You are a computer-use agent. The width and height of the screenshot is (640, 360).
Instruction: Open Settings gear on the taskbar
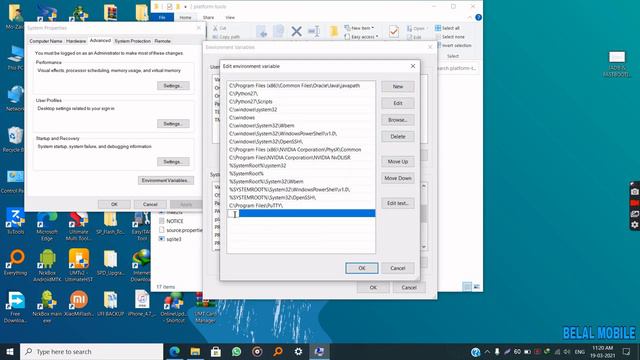[298, 351]
